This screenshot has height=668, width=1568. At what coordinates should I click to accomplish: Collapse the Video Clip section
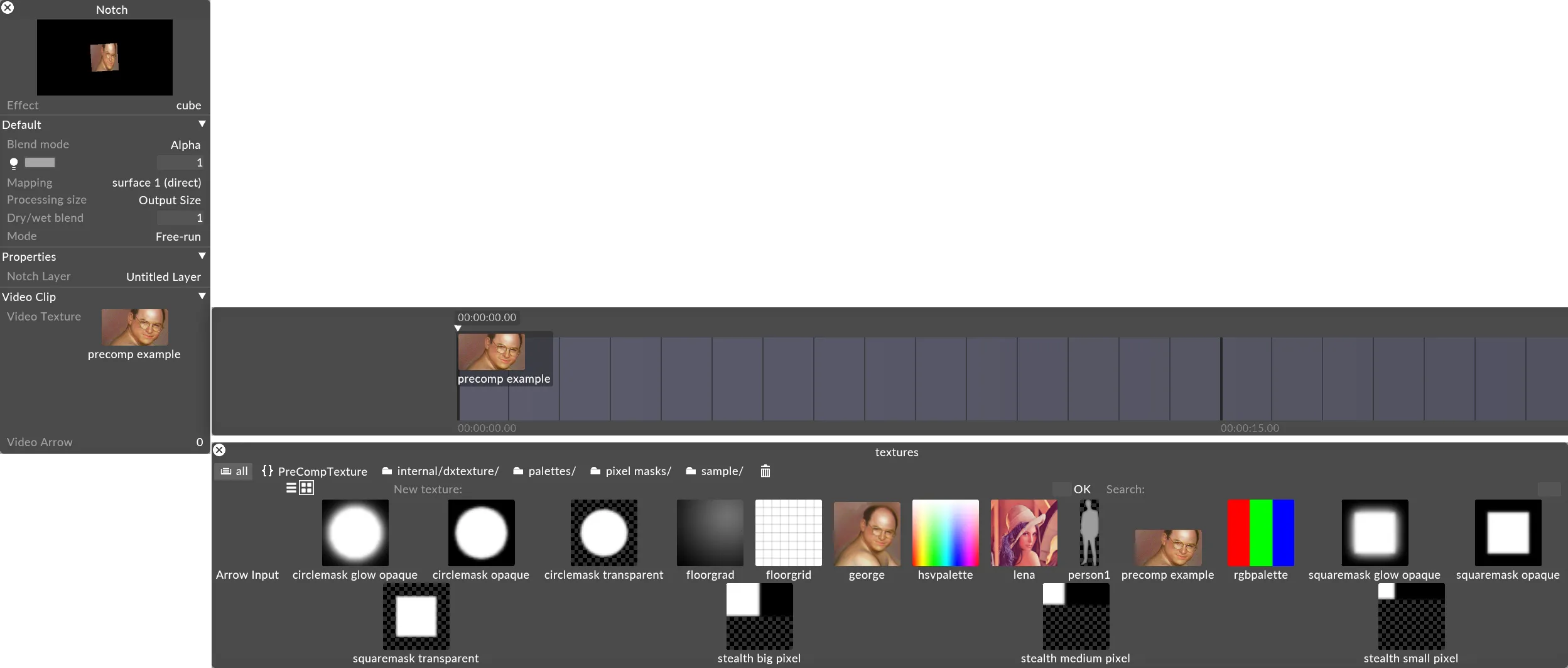pyautogui.click(x=202, y=297)
